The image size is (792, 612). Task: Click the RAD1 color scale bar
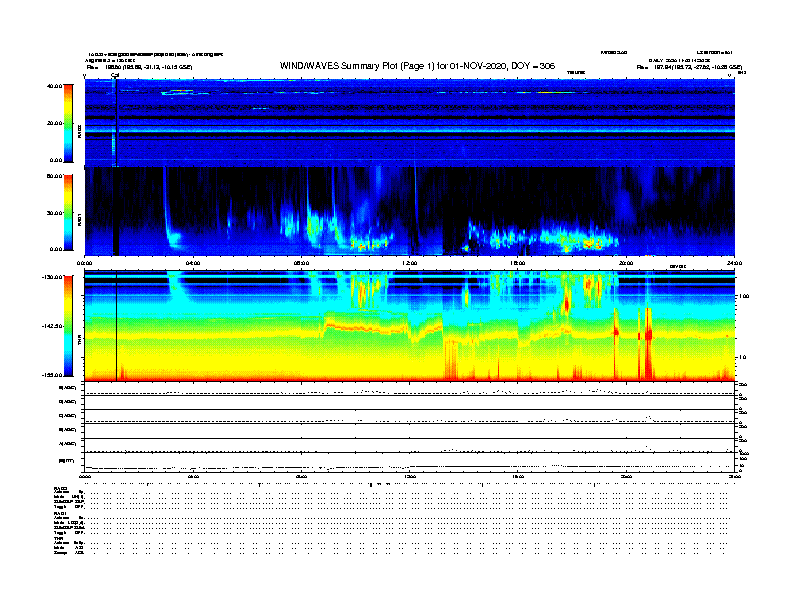[x=68, y=213]
